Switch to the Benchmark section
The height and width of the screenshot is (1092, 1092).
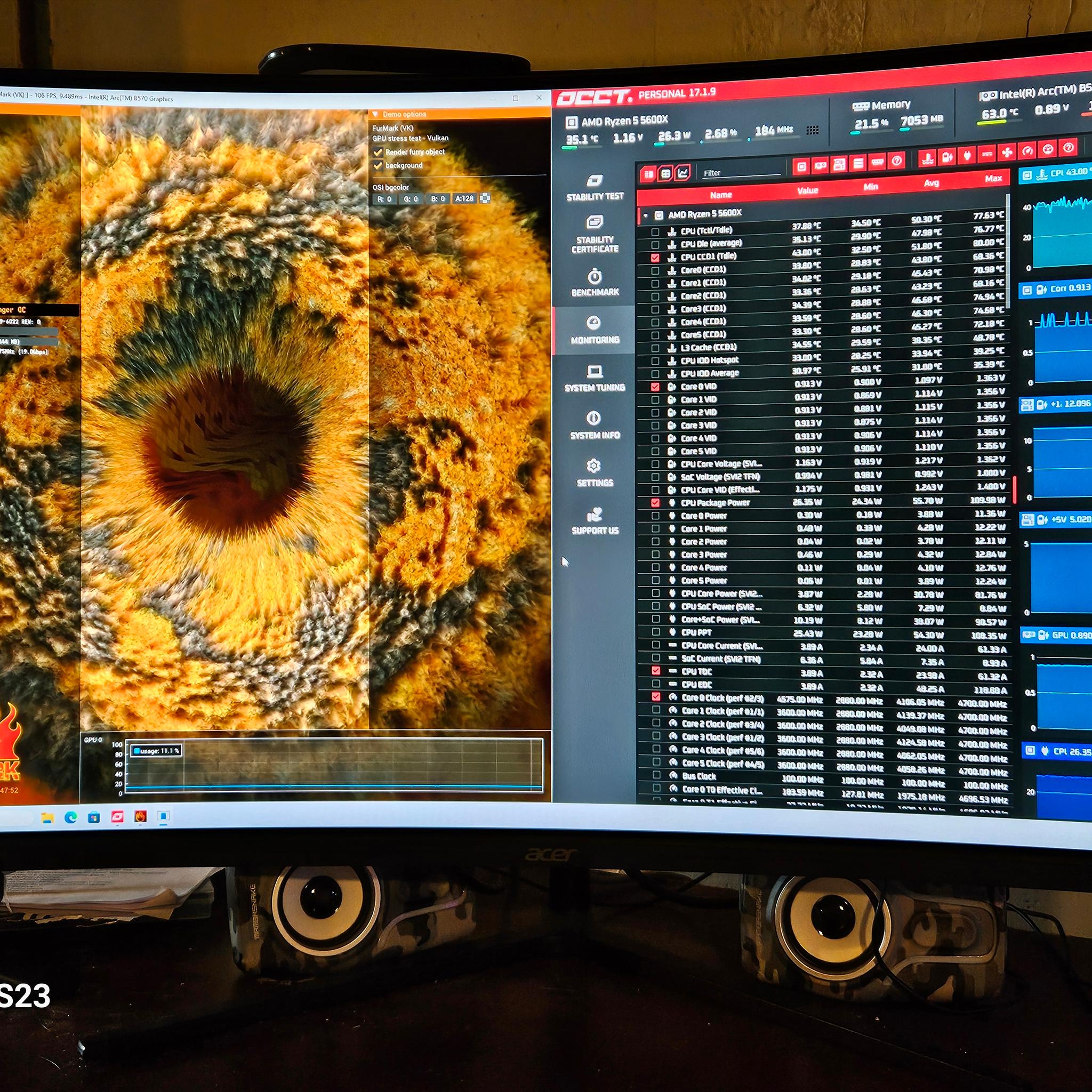pyautogui.click(x=595, y=283)
